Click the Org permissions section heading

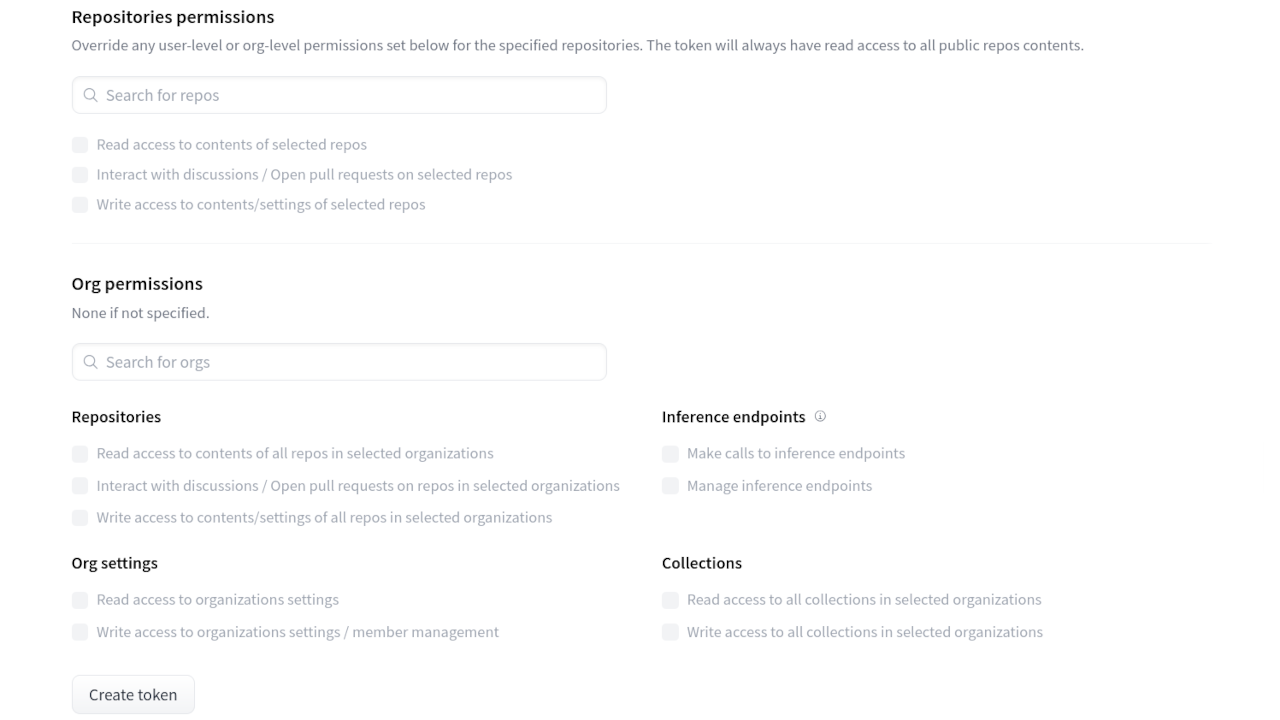137,284
